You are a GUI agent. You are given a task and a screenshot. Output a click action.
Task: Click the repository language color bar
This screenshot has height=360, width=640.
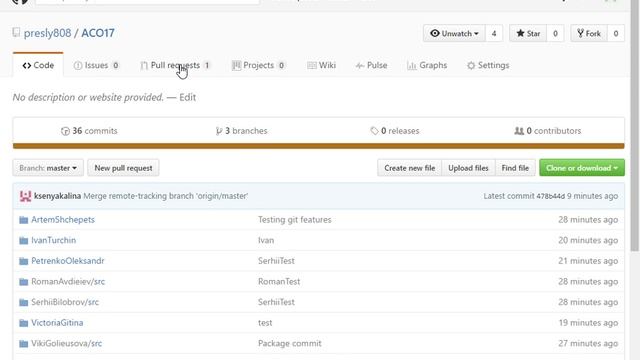click(x=318, y=146)
